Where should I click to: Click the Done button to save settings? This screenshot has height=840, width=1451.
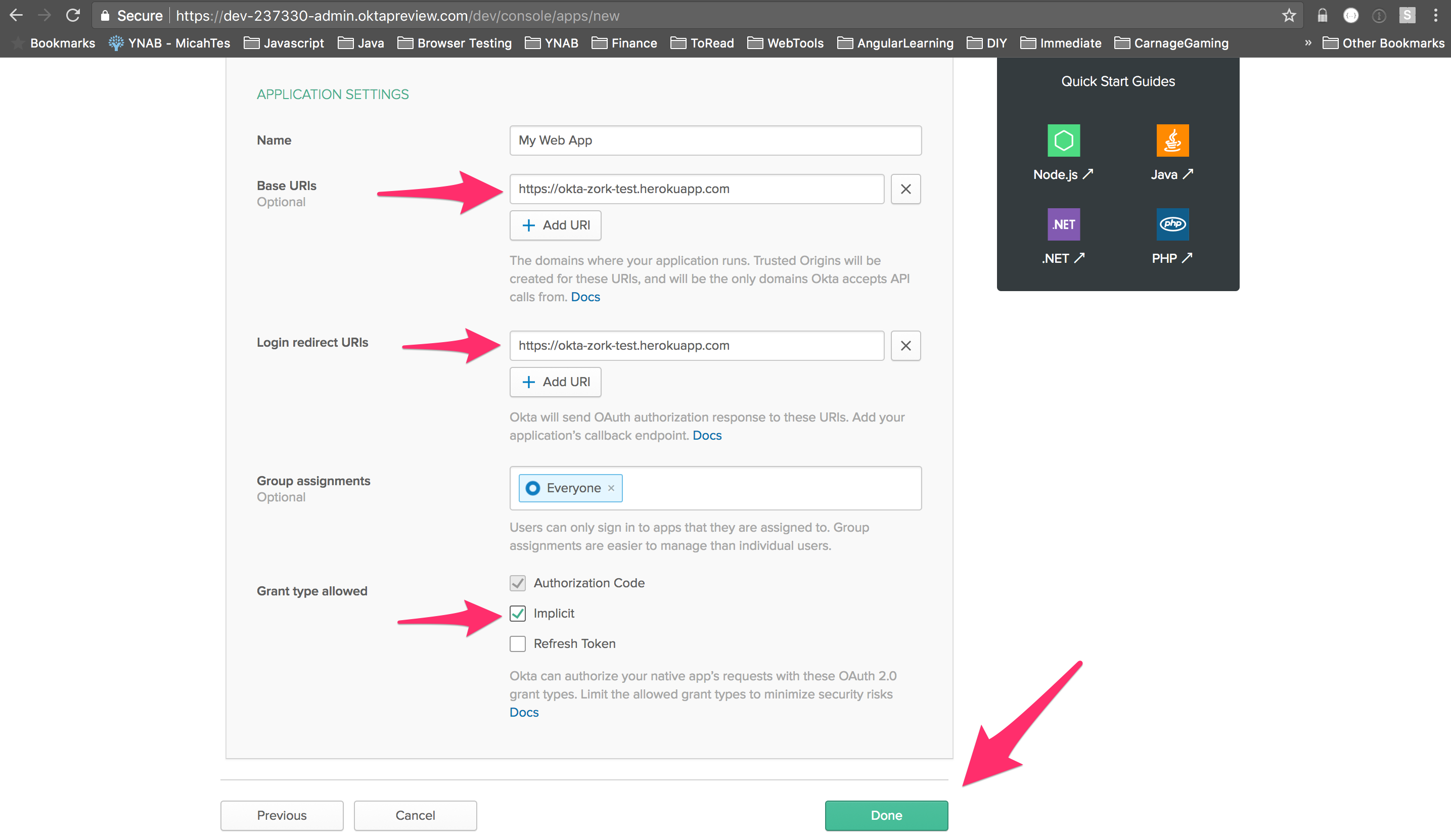886,815
